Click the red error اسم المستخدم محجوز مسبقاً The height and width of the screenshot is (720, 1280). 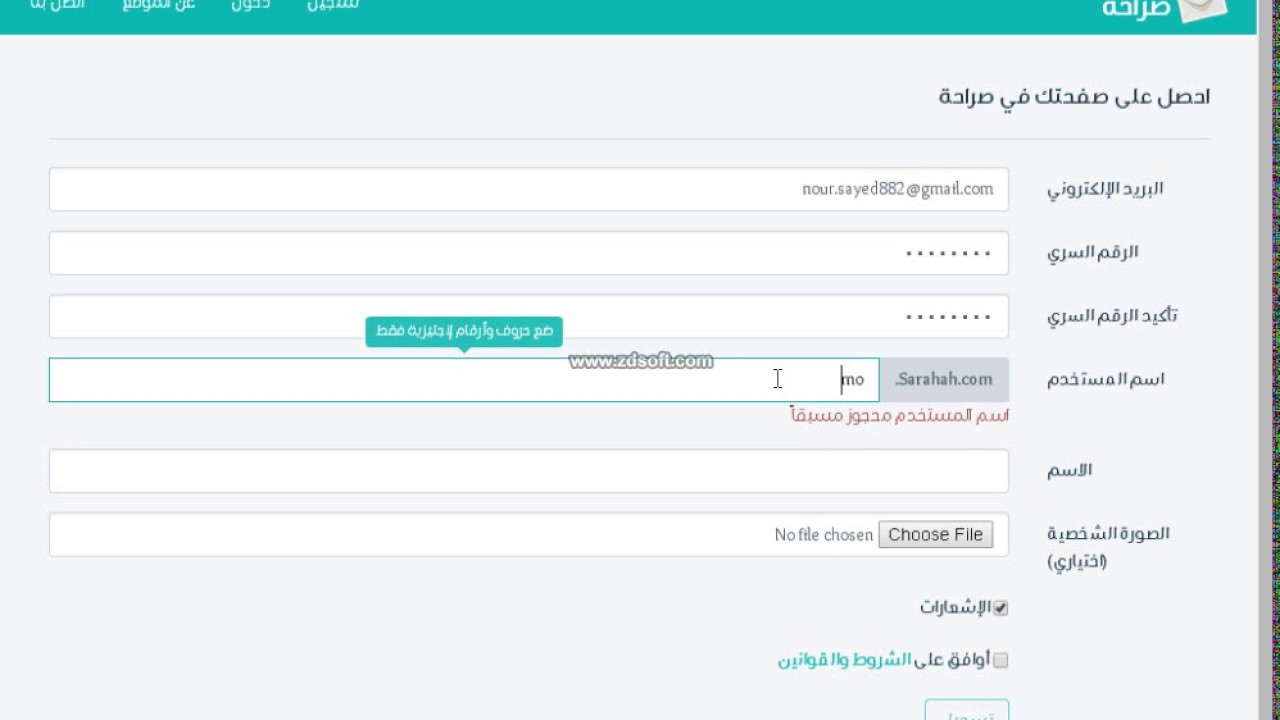pos(900,415)
